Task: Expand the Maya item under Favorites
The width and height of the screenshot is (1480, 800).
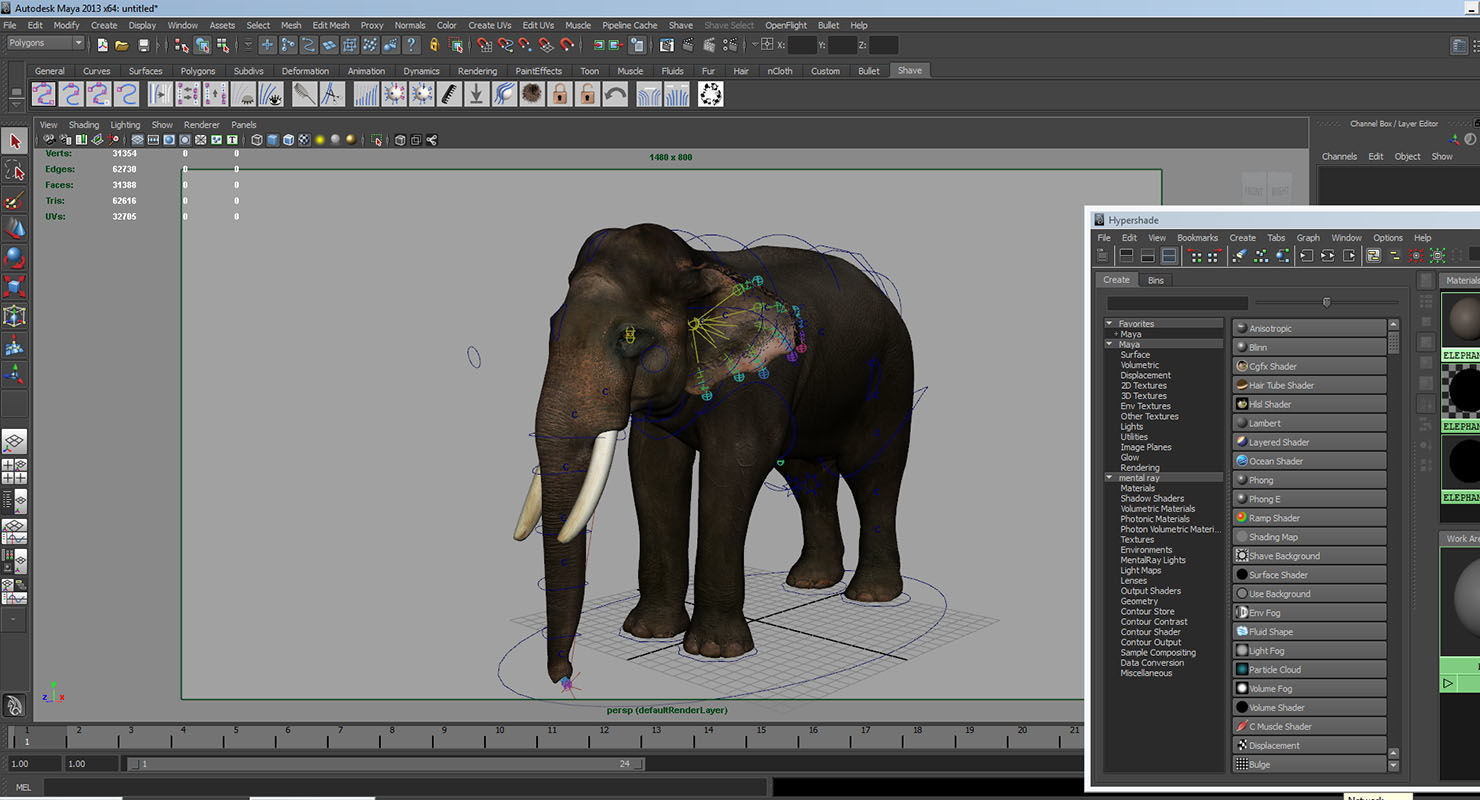Action: (1116, 334)
